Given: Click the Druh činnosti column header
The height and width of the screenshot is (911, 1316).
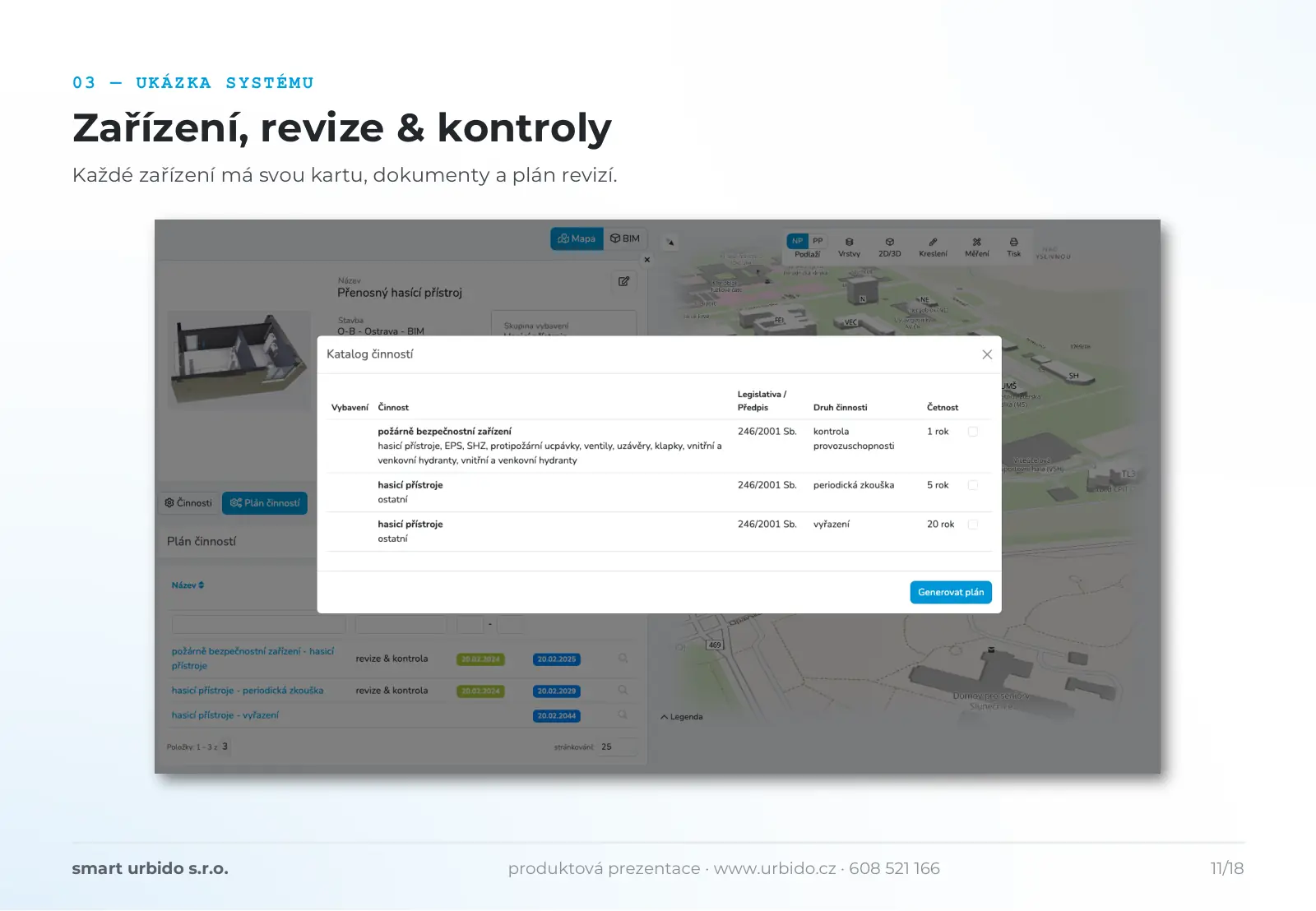Looking at the screenshot, I should click(841, 408).
